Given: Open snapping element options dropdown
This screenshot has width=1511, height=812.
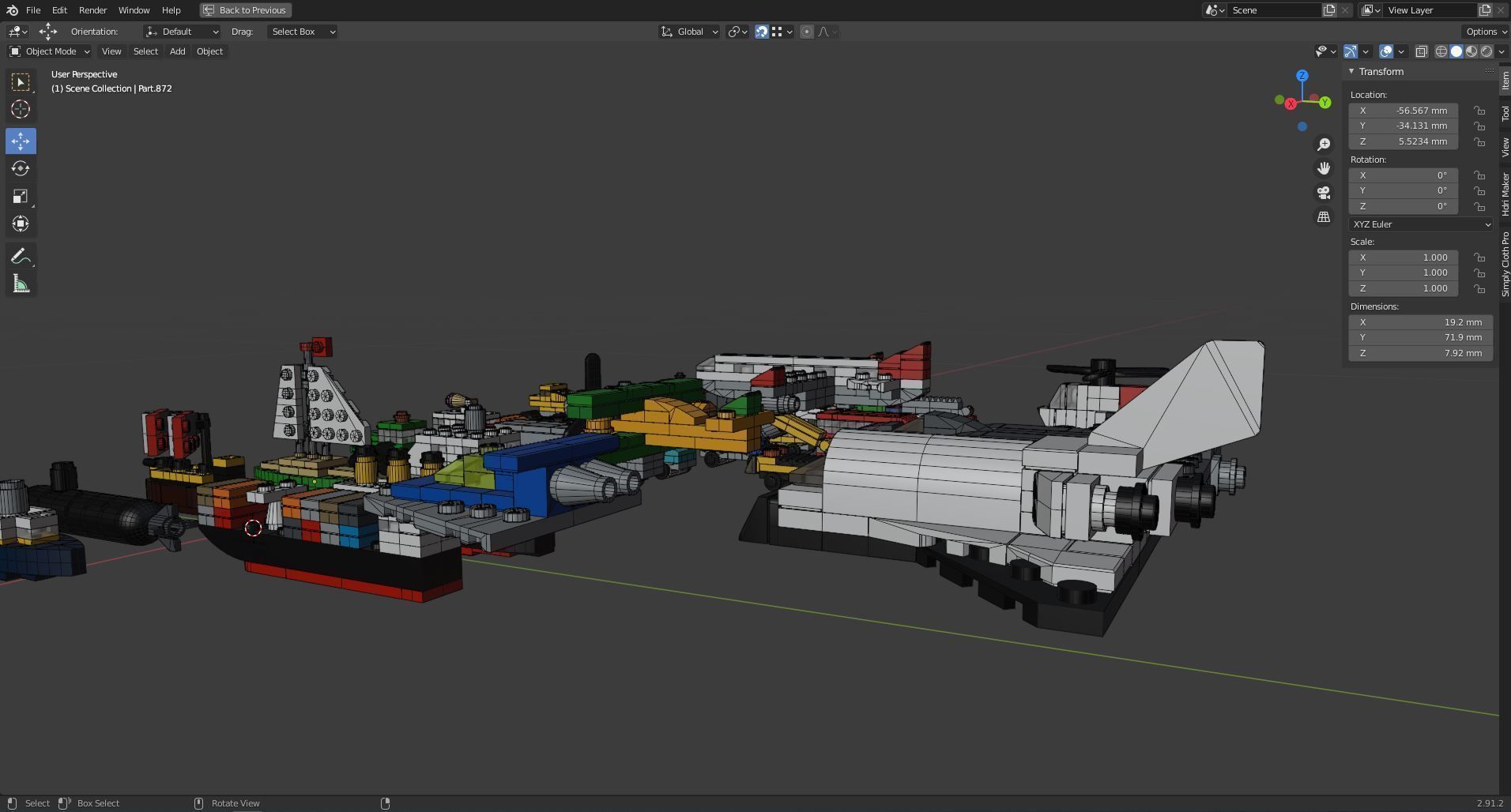Looking at the screenshot, I should pos(782,32).
